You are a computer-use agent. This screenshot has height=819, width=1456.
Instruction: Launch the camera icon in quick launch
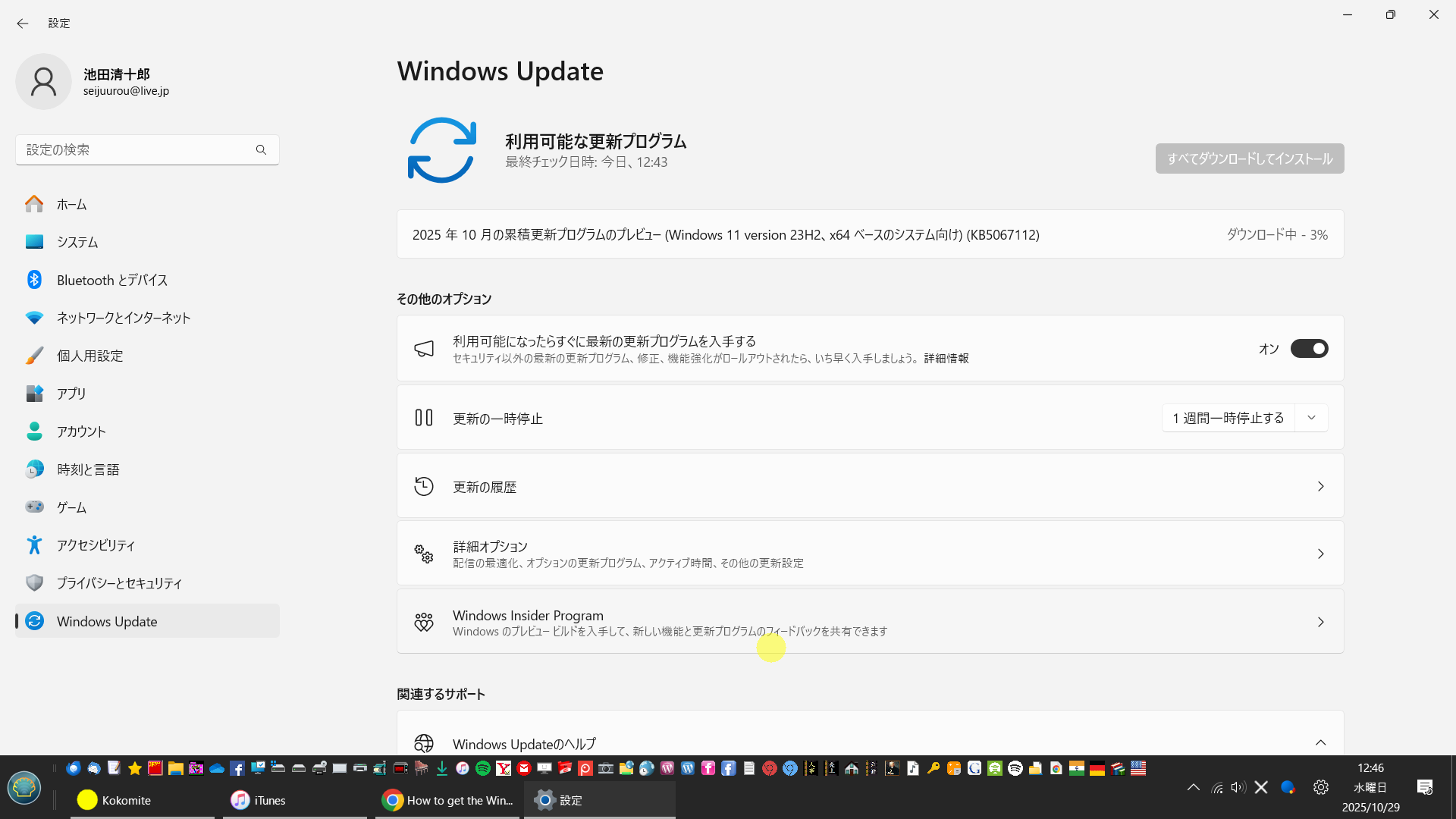pos(606,768)
